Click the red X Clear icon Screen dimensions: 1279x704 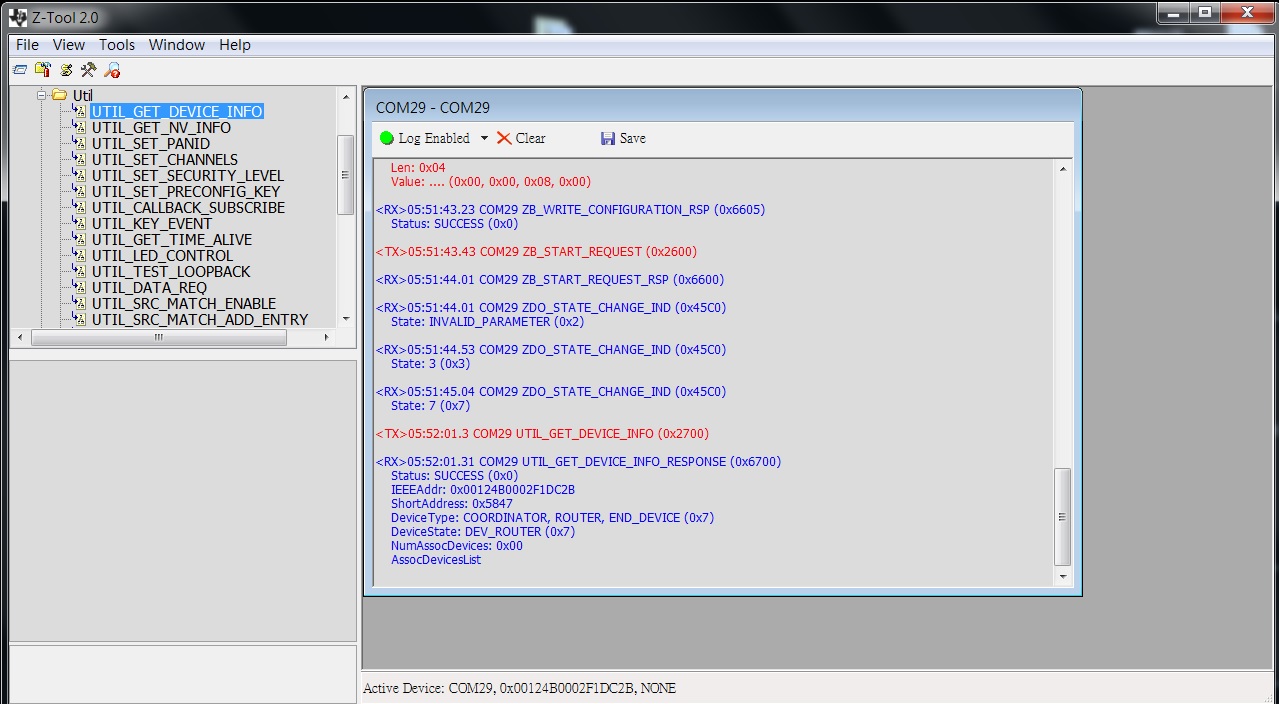[x=504, y=138]
